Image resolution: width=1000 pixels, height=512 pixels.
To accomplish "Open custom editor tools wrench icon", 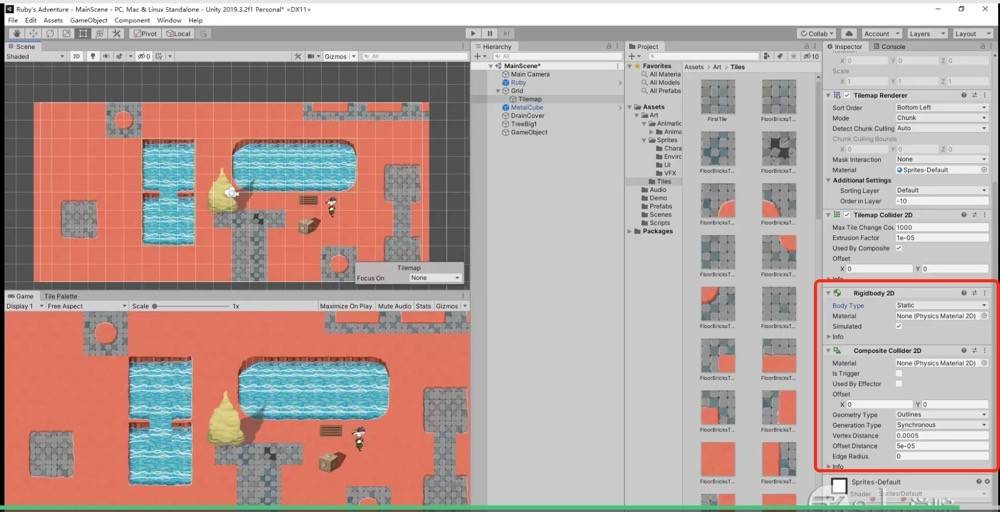I will click(117, 33).
